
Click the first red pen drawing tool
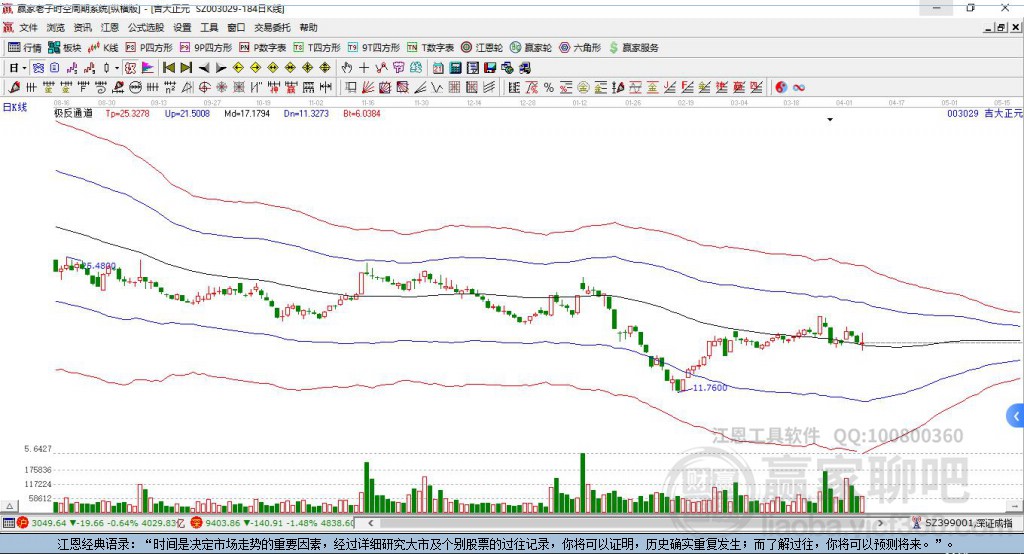coord(14,87)
